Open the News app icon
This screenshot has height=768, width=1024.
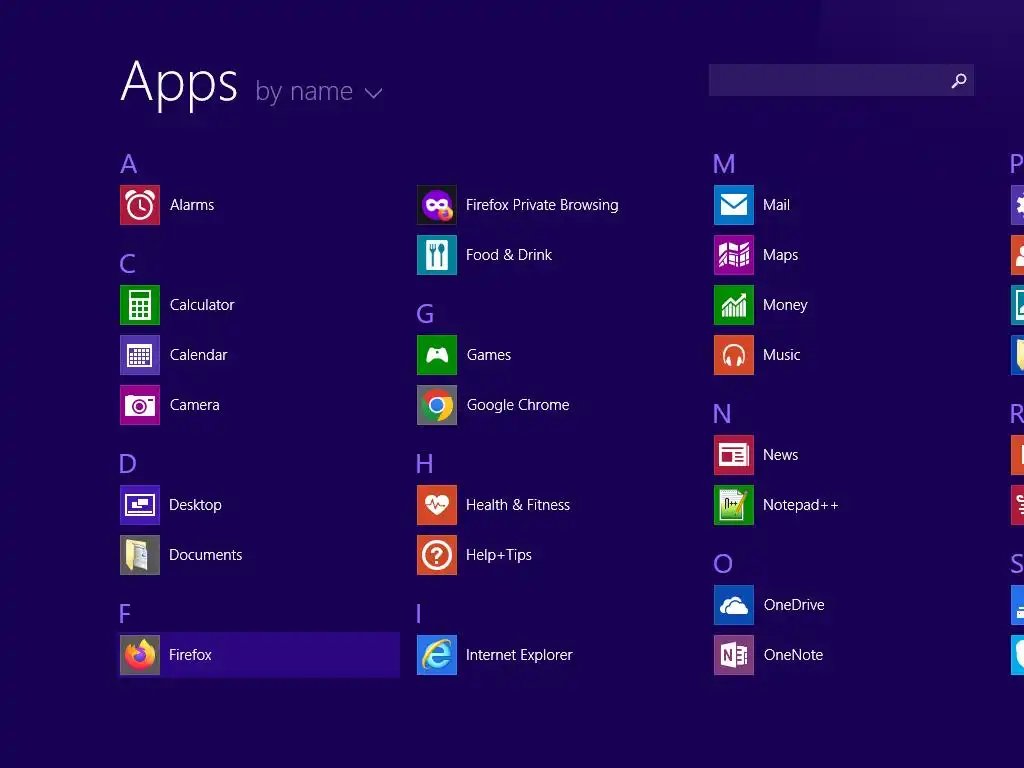[x=734, y=455]
